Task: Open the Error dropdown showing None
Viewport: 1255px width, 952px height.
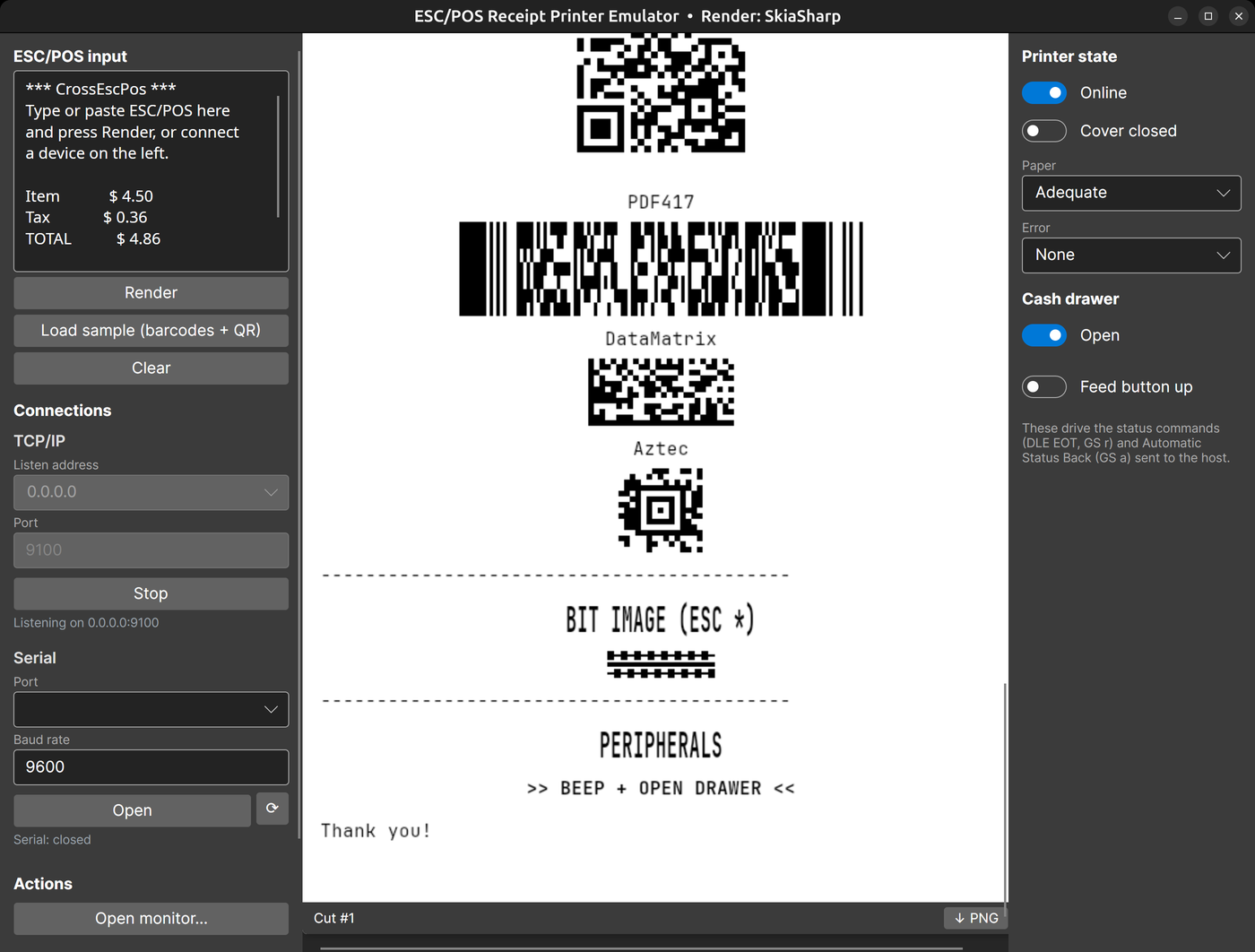Action: point(1131,255)
